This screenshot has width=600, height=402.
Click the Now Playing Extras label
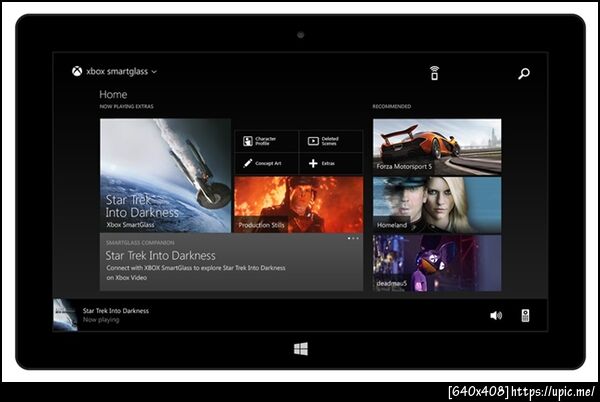tap(126, 106)
